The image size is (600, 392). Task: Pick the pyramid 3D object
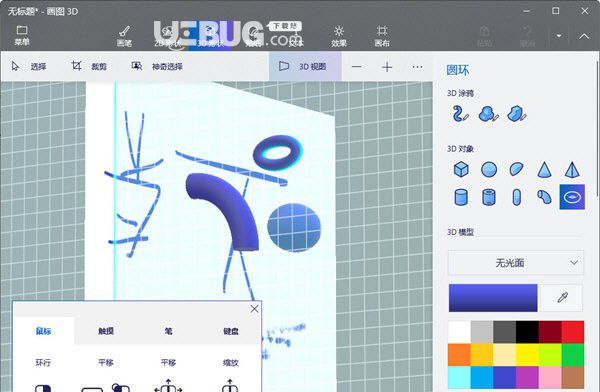click(x=572, y=170)
